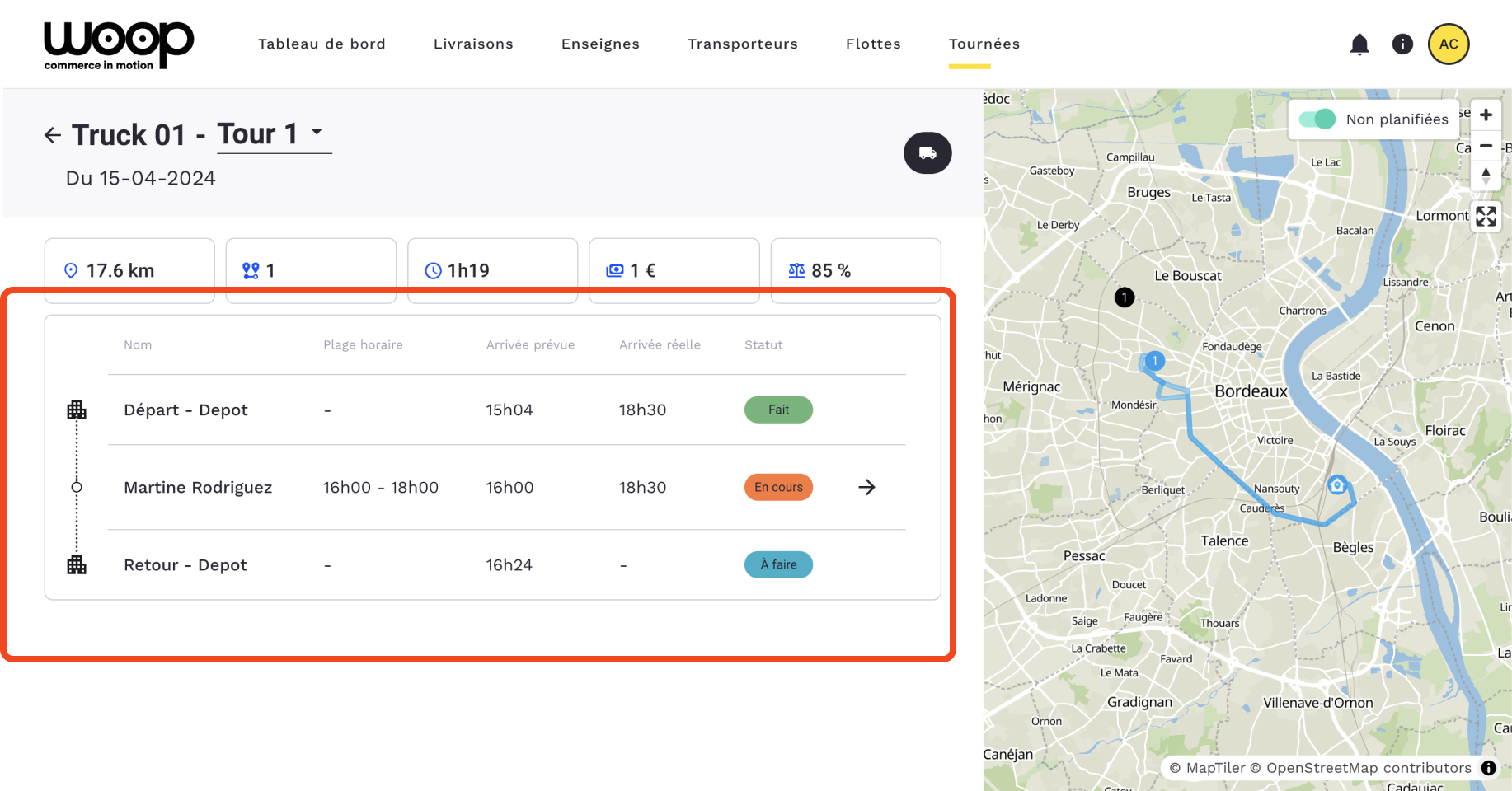Expand the Tour 1 dropdown

tap(317, 132)
